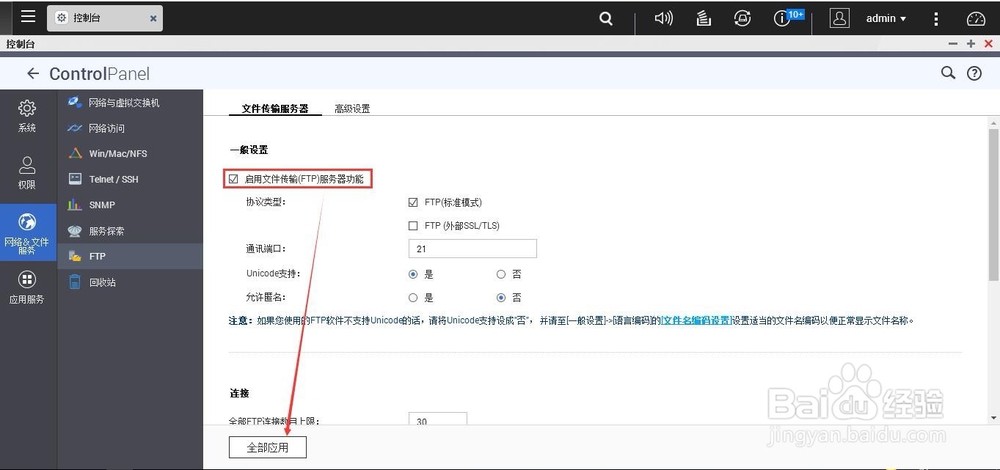Open 网络与虚拟交换机 settings
Screen dimensions: 1000x470
(x=130, y=103)
